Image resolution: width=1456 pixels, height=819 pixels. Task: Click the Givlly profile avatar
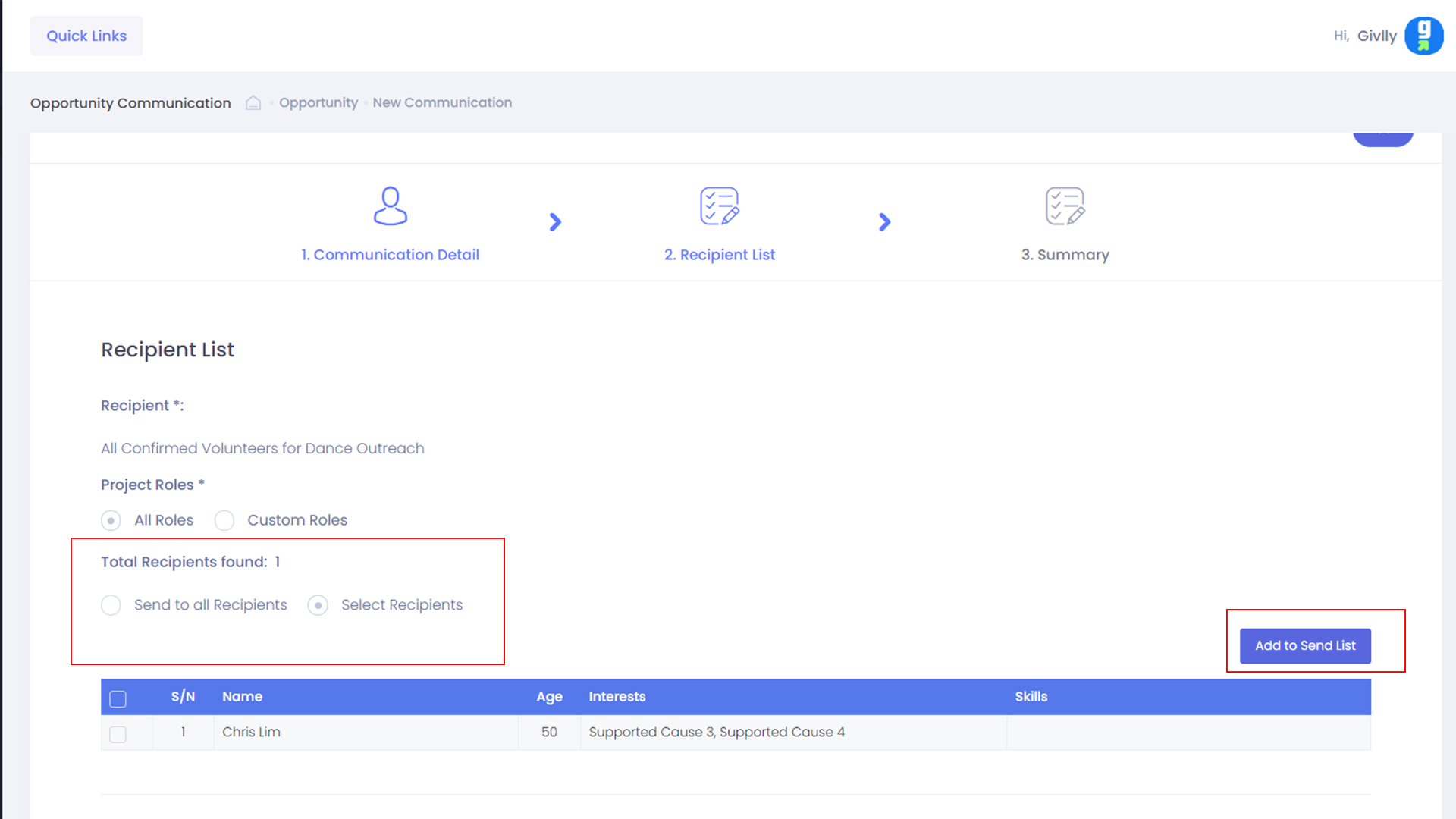pos(1423,36)
